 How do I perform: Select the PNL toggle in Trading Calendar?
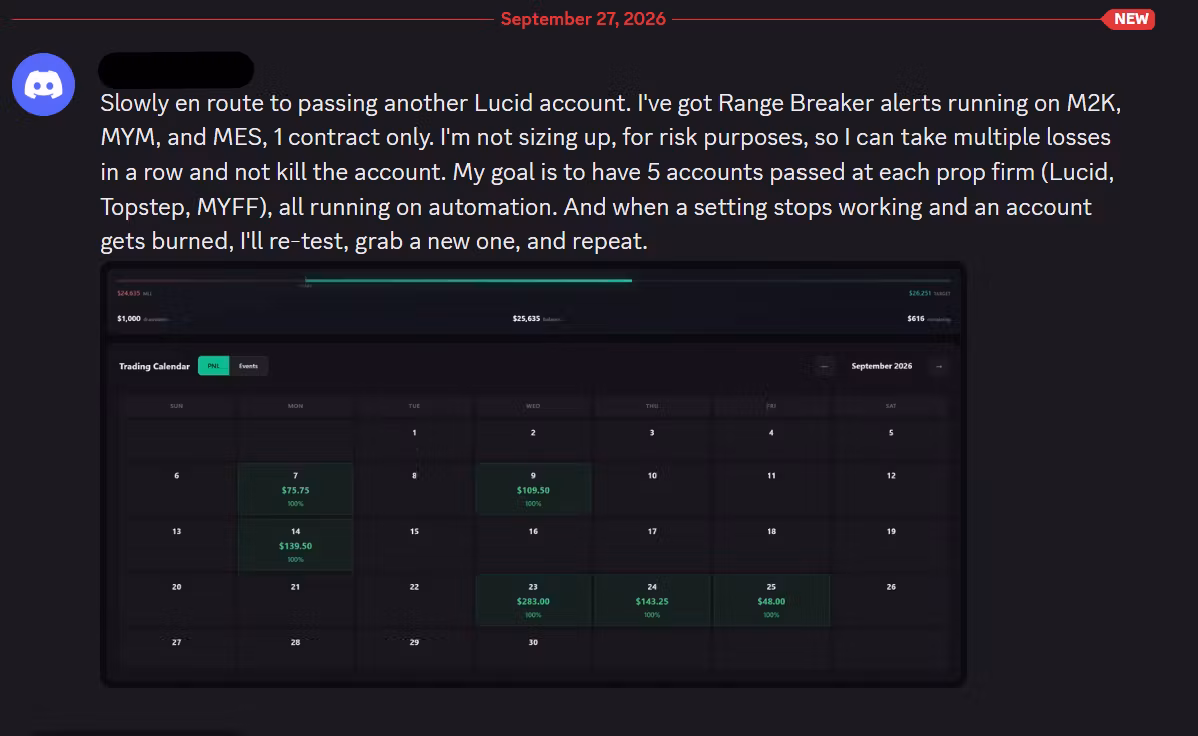213,366
